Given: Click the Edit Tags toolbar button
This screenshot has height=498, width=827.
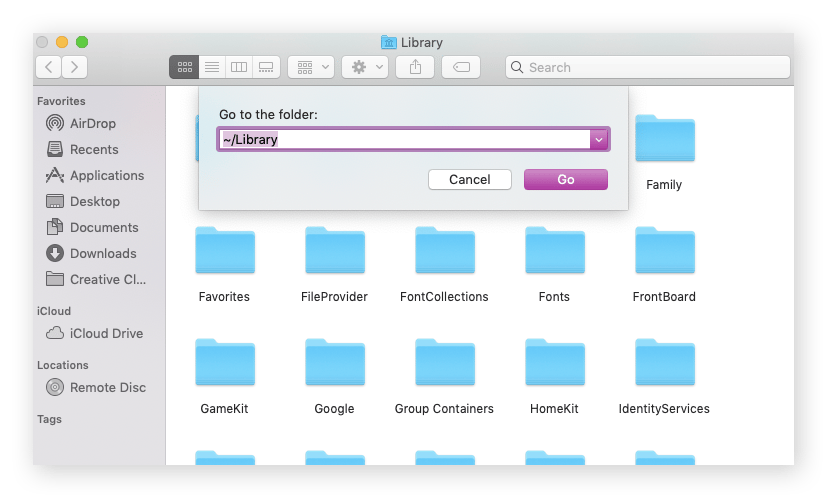Looking at the screenshot, I should point(461,67).
